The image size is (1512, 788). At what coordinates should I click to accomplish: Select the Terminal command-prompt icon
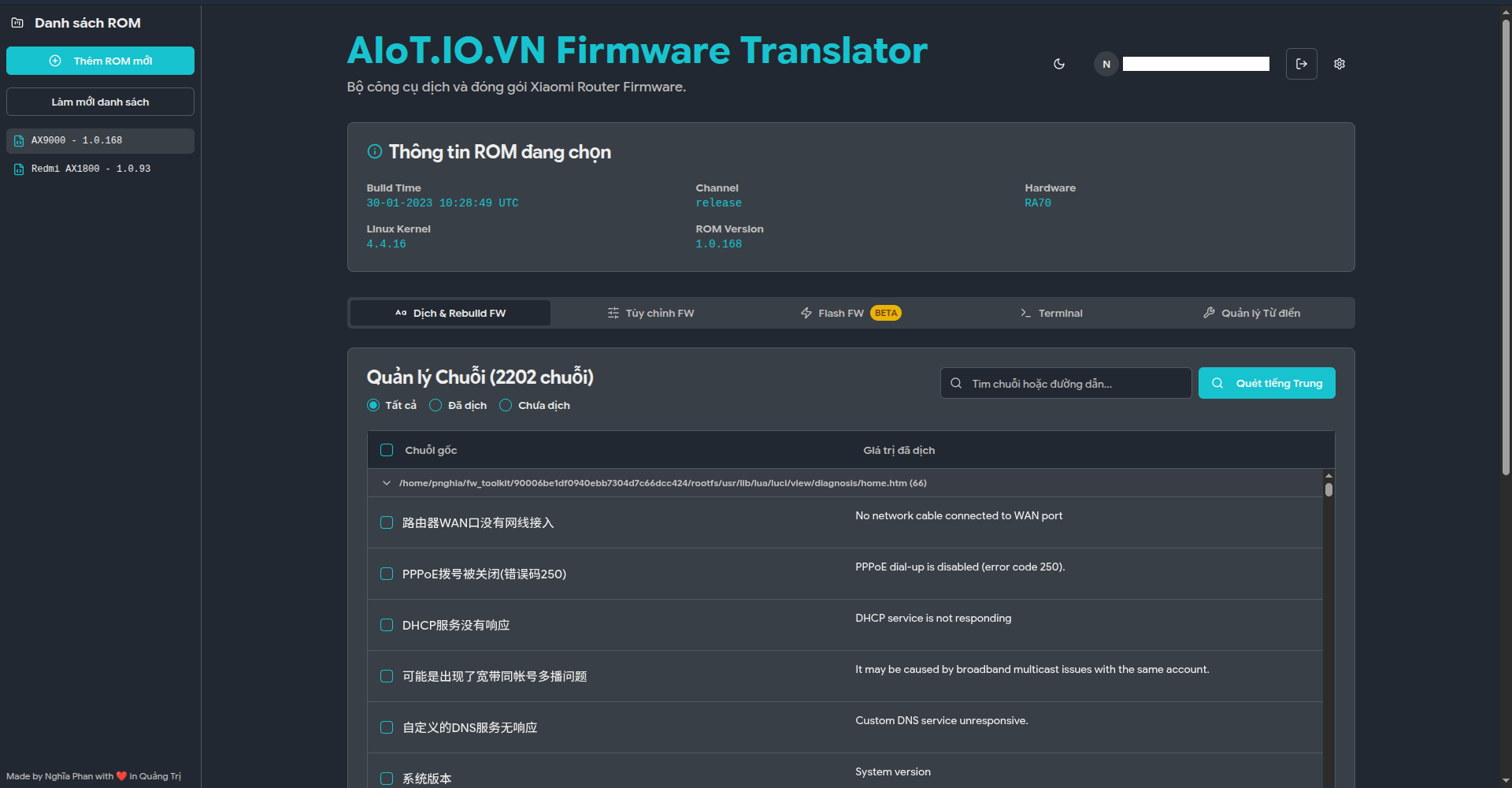[x=1025, y=313]
